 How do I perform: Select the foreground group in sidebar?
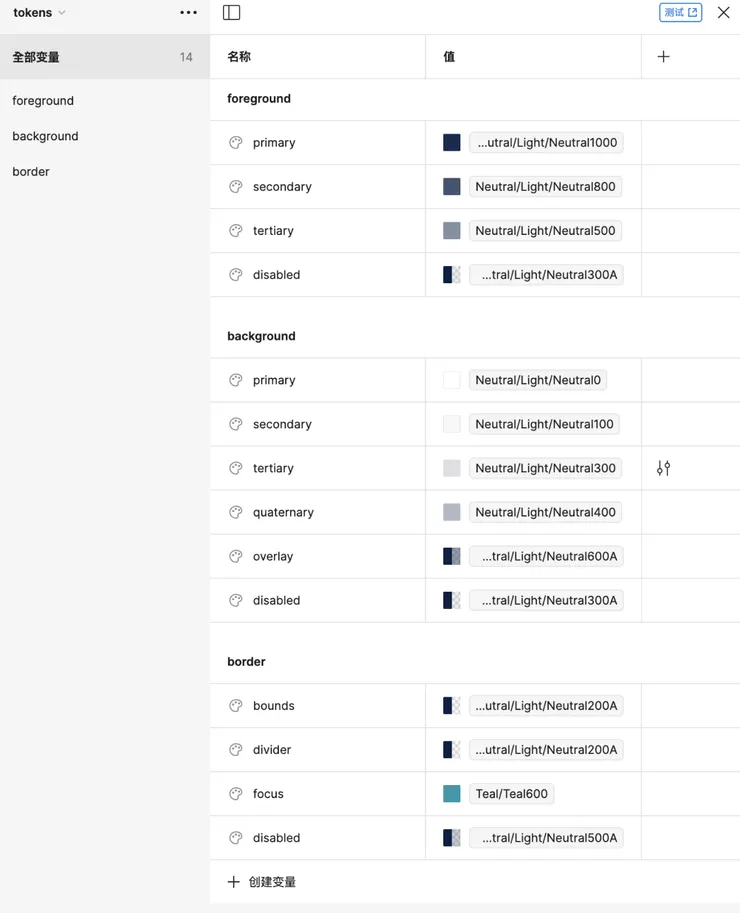pos(43,101)
